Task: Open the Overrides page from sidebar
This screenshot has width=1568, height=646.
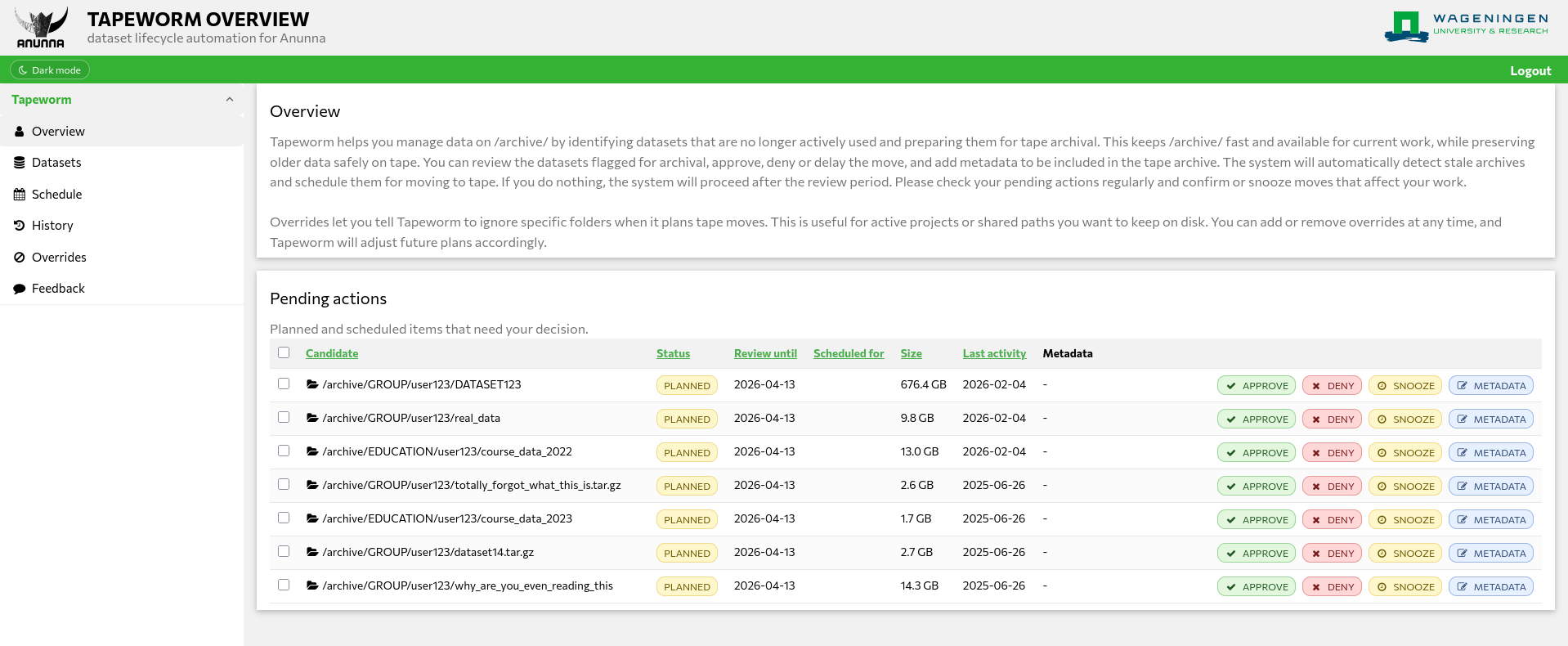Action: (59, 258)
